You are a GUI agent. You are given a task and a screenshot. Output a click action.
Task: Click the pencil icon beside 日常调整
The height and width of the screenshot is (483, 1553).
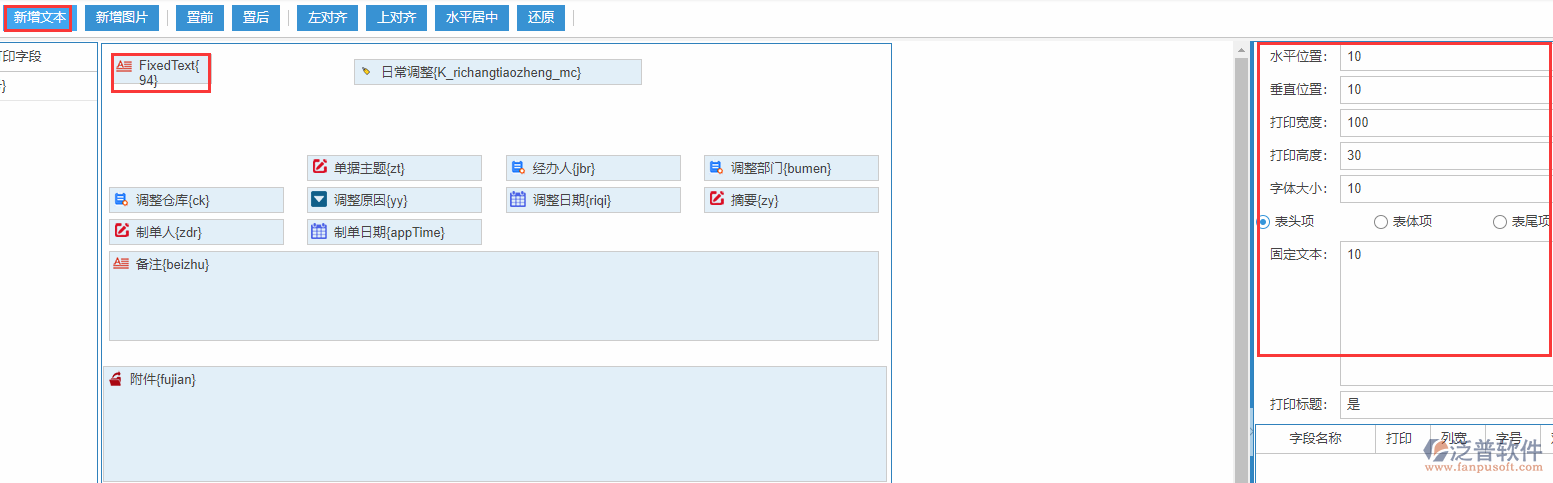(x=366, y=72)
